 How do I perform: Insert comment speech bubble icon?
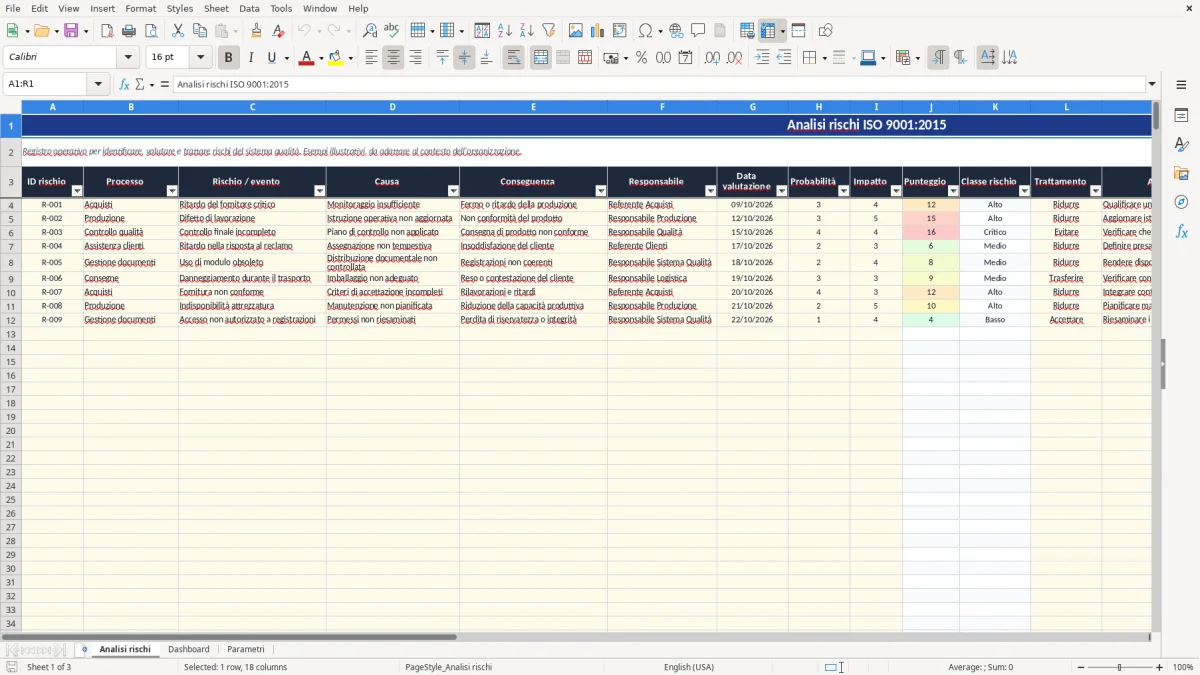[698, 31]
